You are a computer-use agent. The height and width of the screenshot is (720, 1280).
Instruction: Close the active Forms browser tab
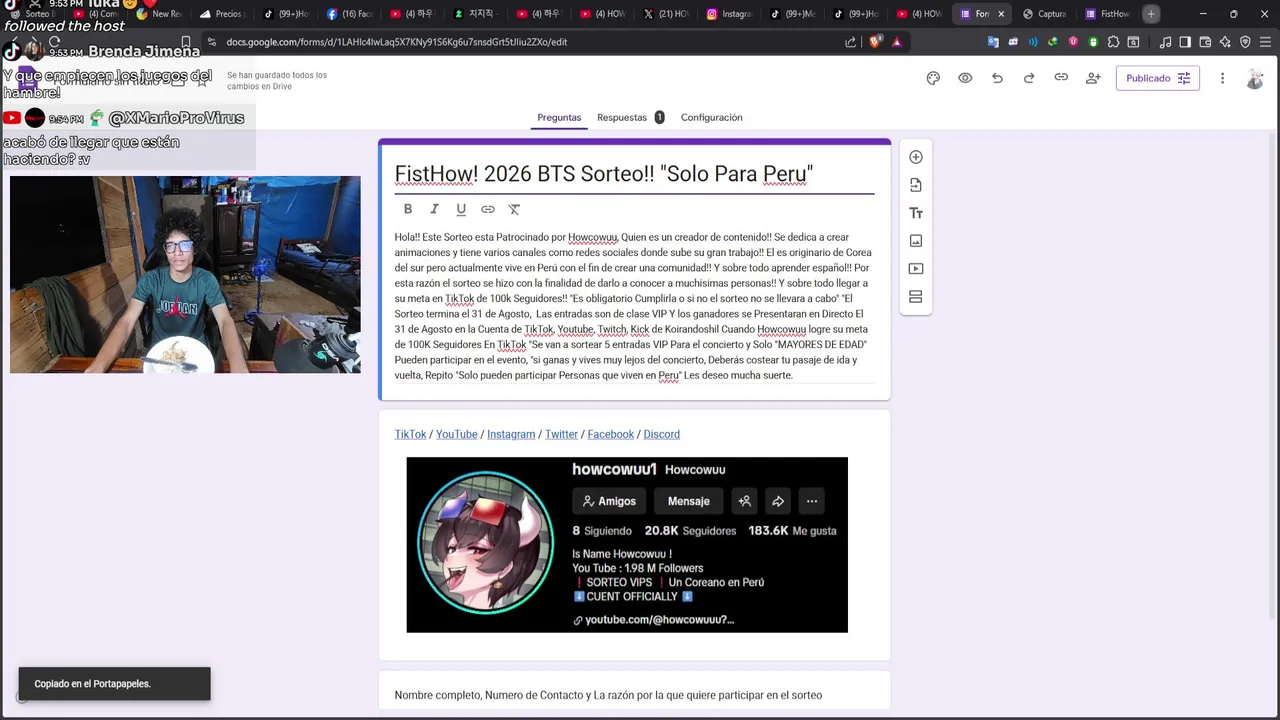pos(1001,14)
